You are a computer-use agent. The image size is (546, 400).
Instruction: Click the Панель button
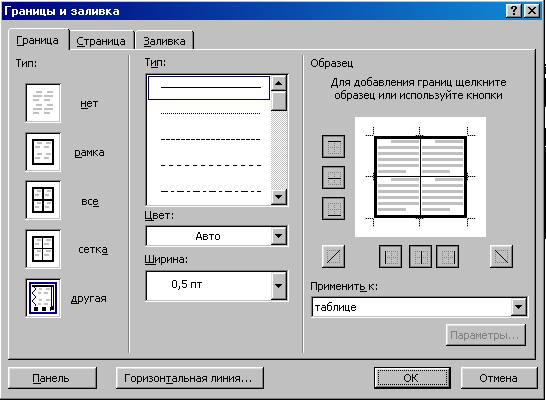(52, 378)
